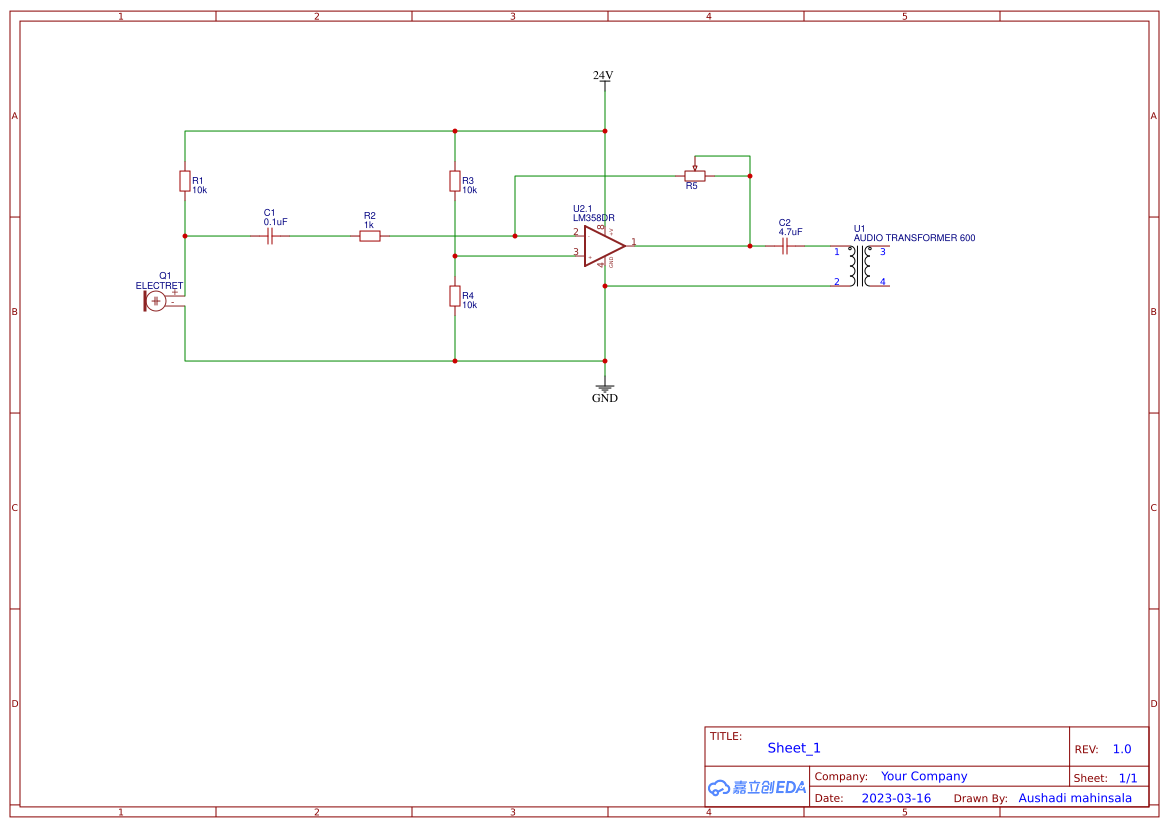Select the U1 audio transformer symbol
Screen dimensions: 1169x827
tap(858, 265)
